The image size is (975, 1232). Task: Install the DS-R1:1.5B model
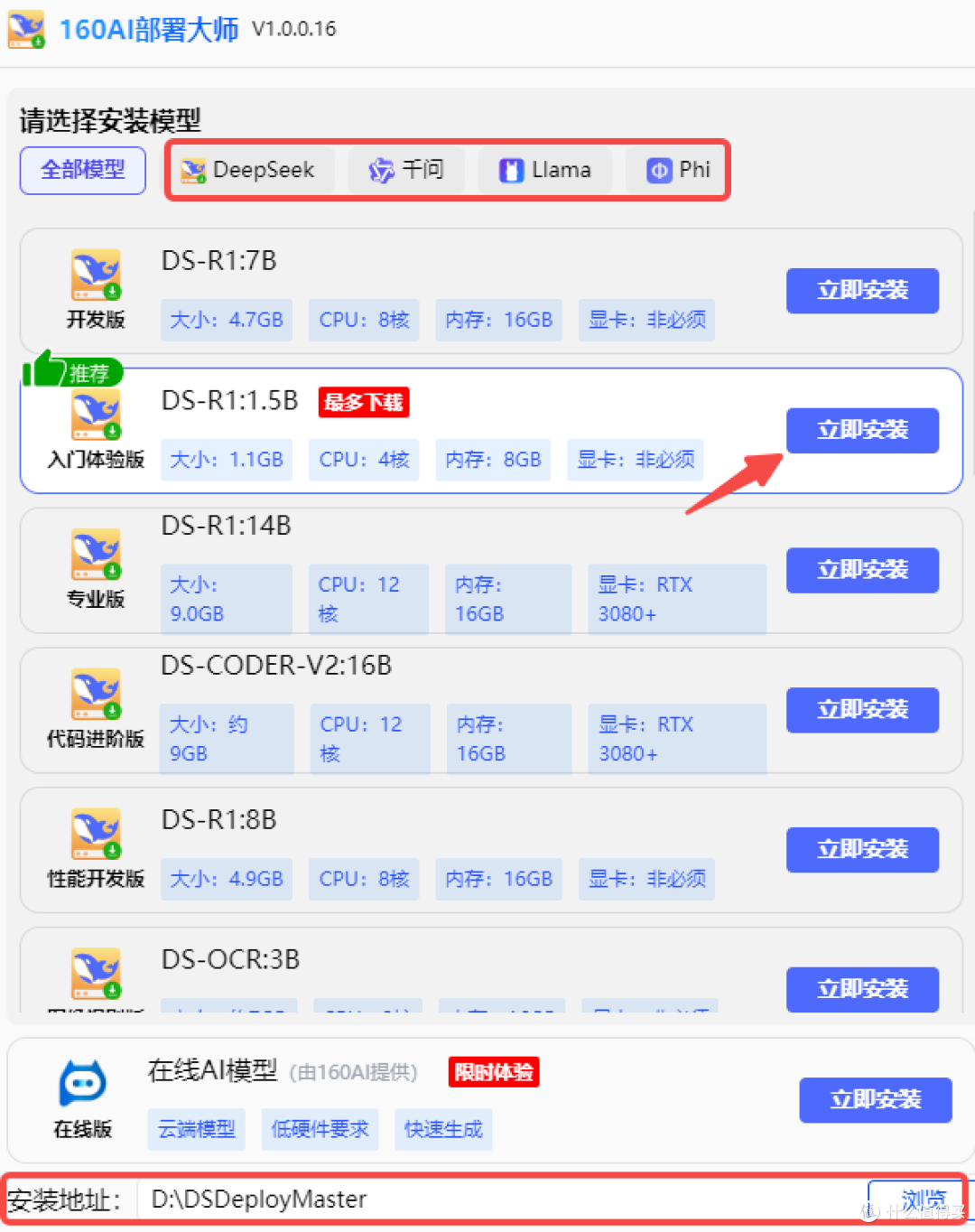(862, 431)
